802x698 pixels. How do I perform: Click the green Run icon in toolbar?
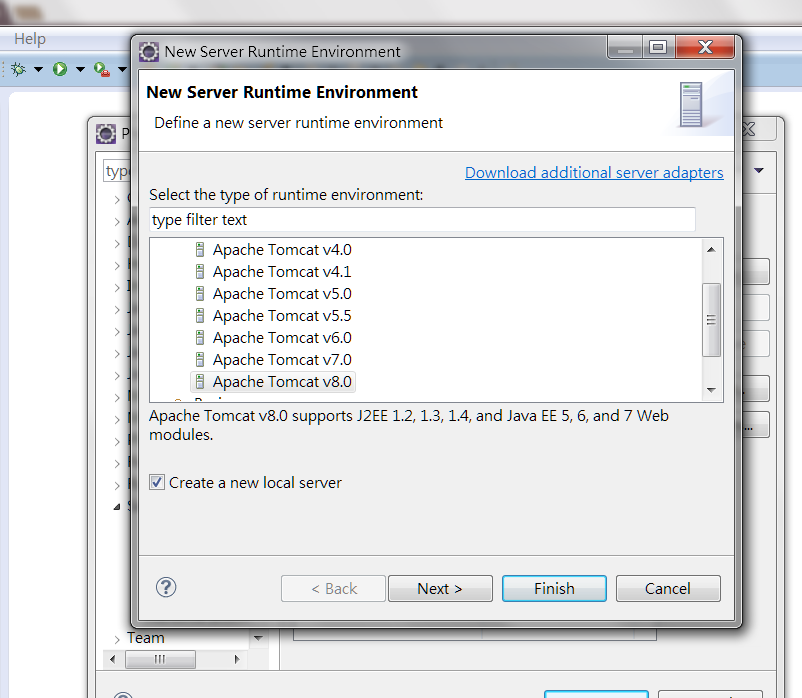pos(60,69)
